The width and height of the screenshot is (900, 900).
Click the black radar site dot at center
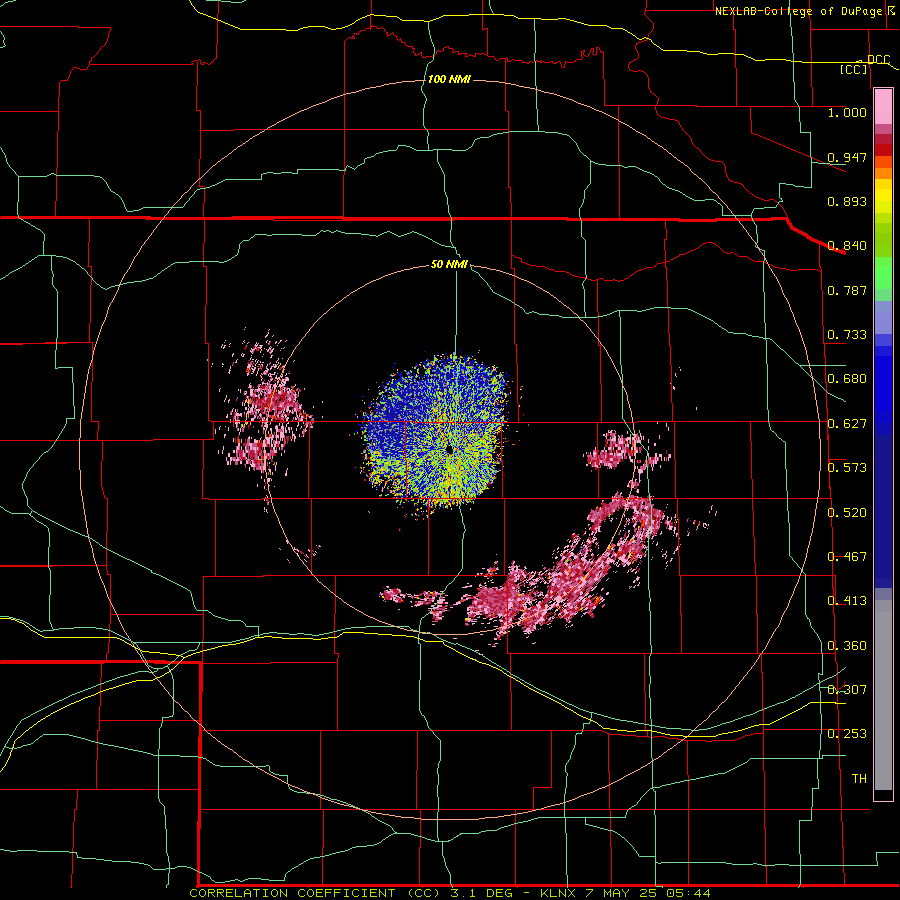pyautogui.click(x=449, y=450)
